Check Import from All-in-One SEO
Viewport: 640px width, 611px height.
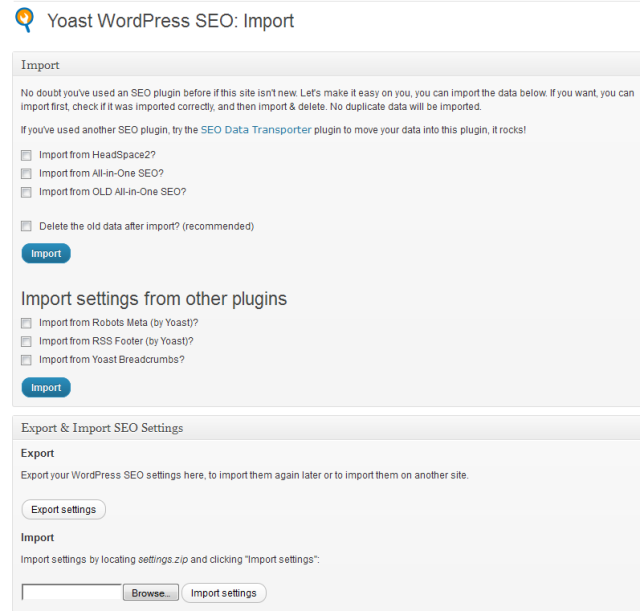click(26, 173)
